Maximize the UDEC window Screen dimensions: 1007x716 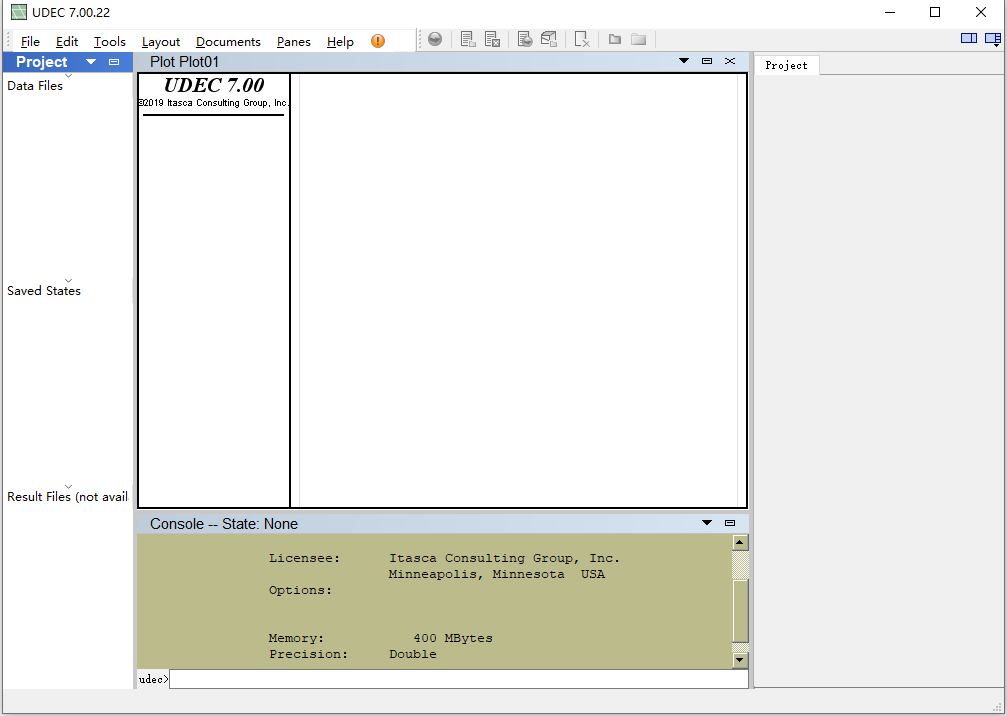(935, 12)
